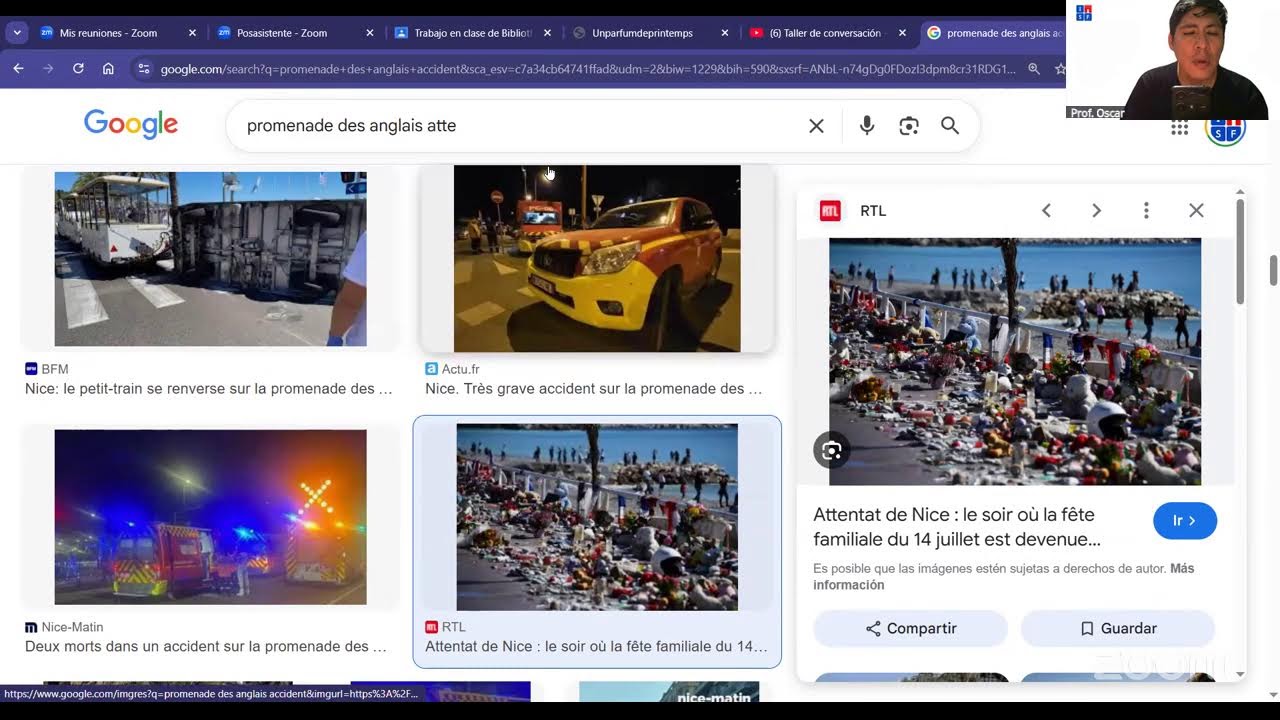Show previous image in preview panel
Viewport: 1280px width, 720px height.
point(1046,210)
